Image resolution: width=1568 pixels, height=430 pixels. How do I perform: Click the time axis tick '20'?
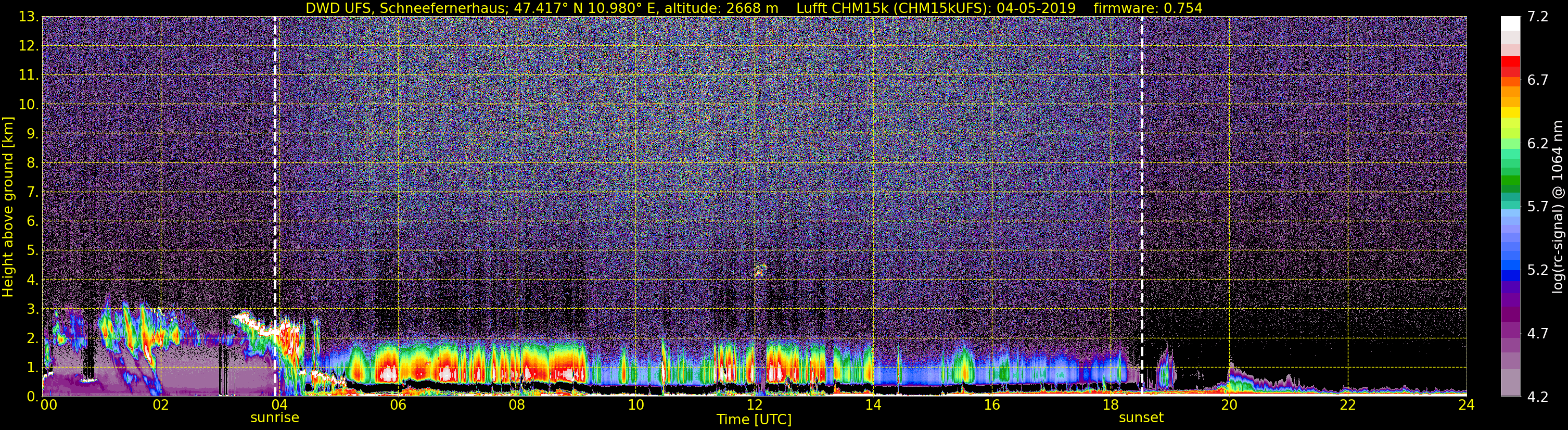click(1229, 405)
